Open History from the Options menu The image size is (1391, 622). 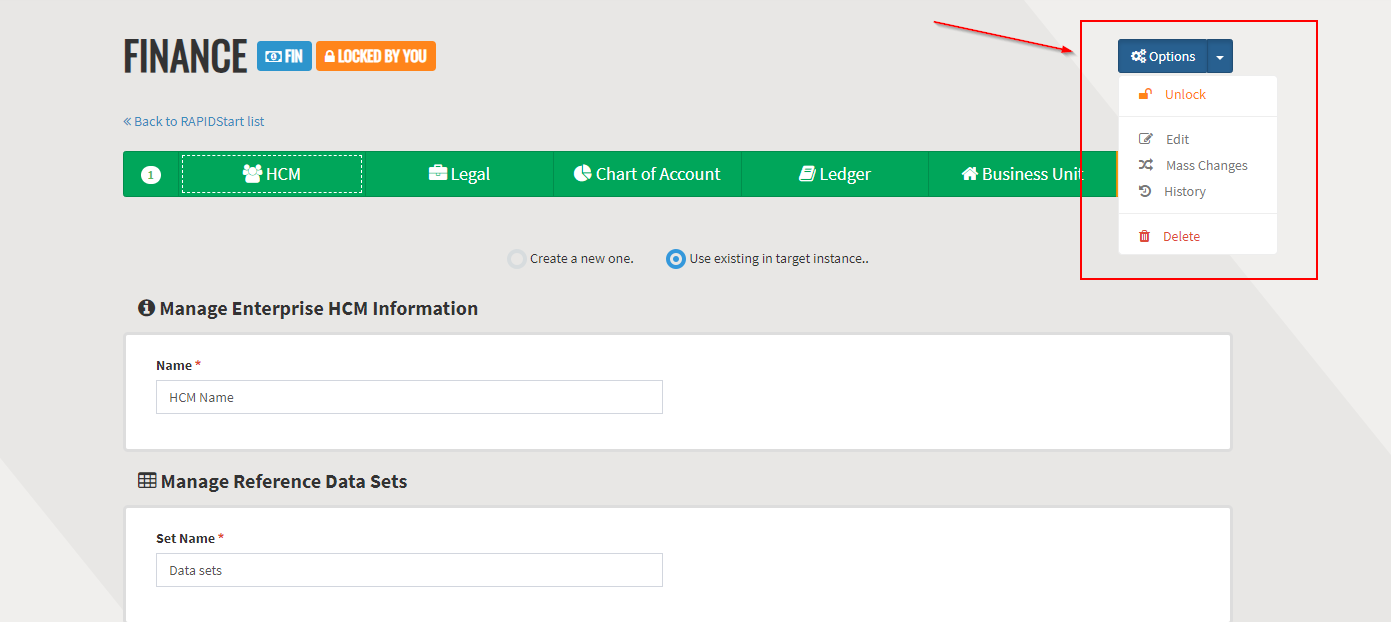tap(1184, 192)
